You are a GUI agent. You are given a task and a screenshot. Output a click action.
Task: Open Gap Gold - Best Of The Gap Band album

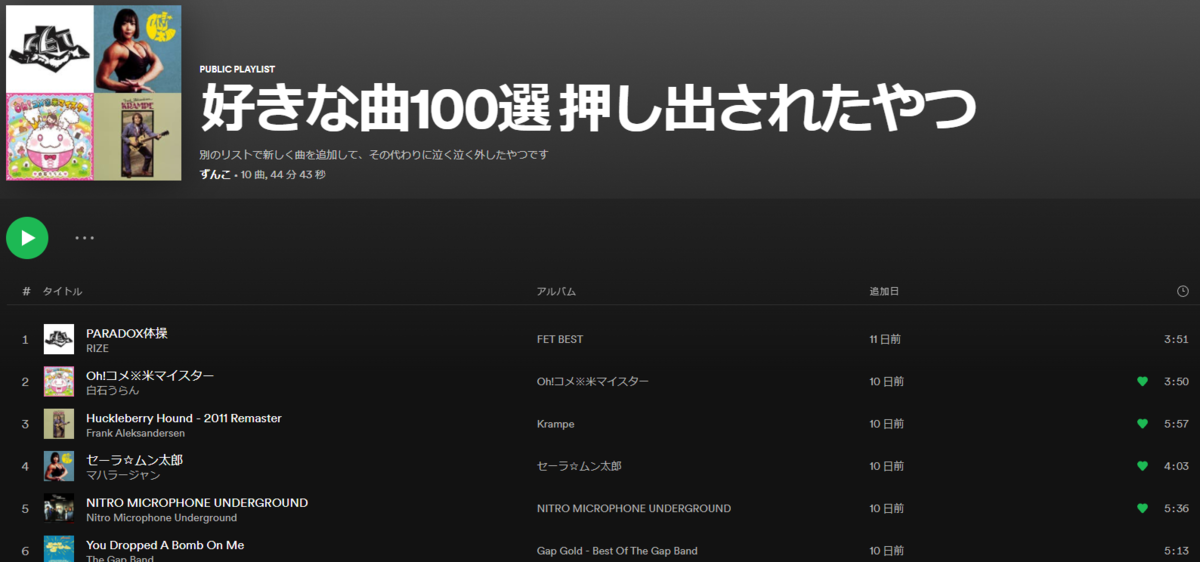(x=617, y=551)
